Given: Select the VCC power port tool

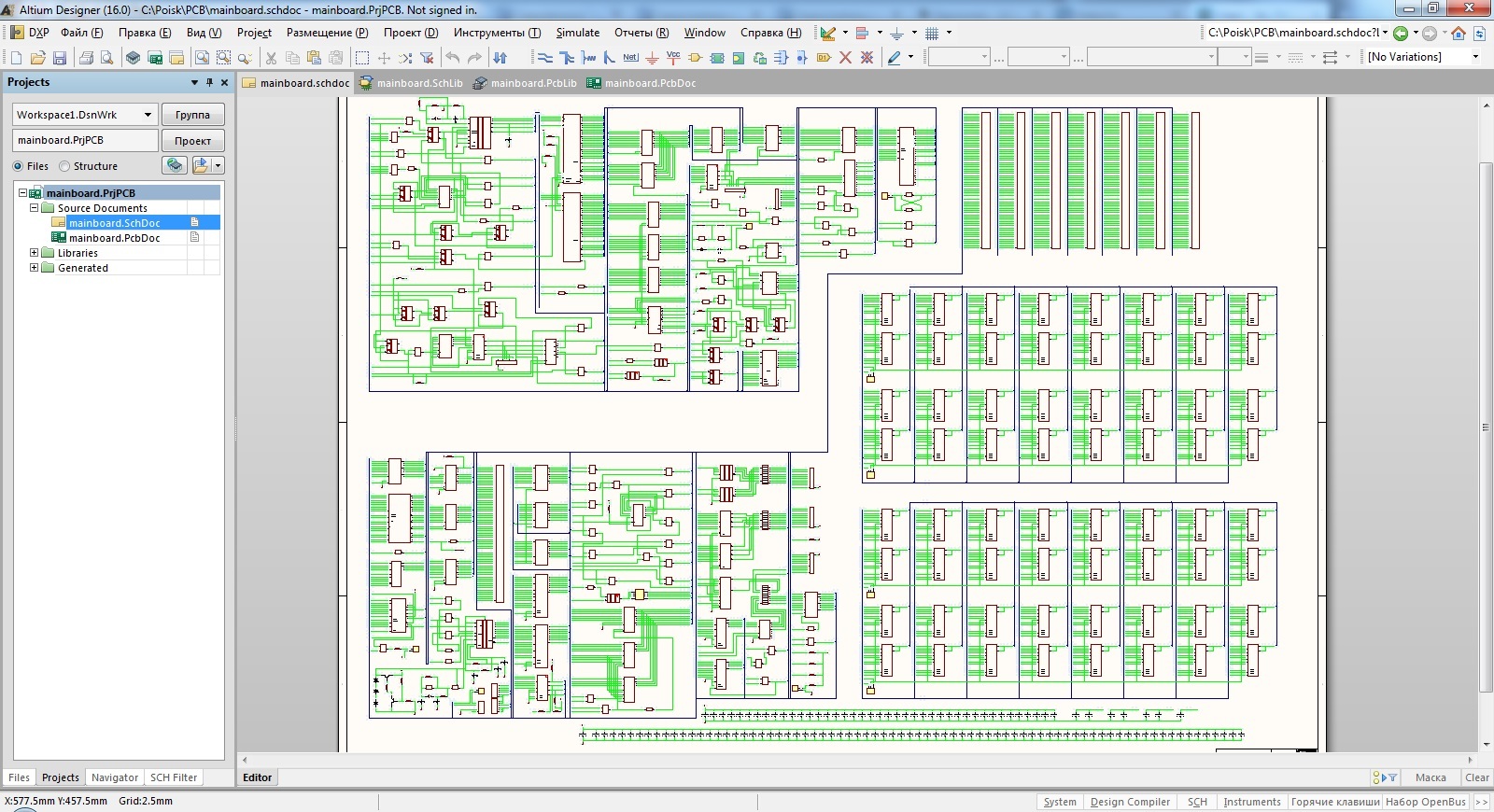Looking at the screenshot, I should (x=673, y=58).
